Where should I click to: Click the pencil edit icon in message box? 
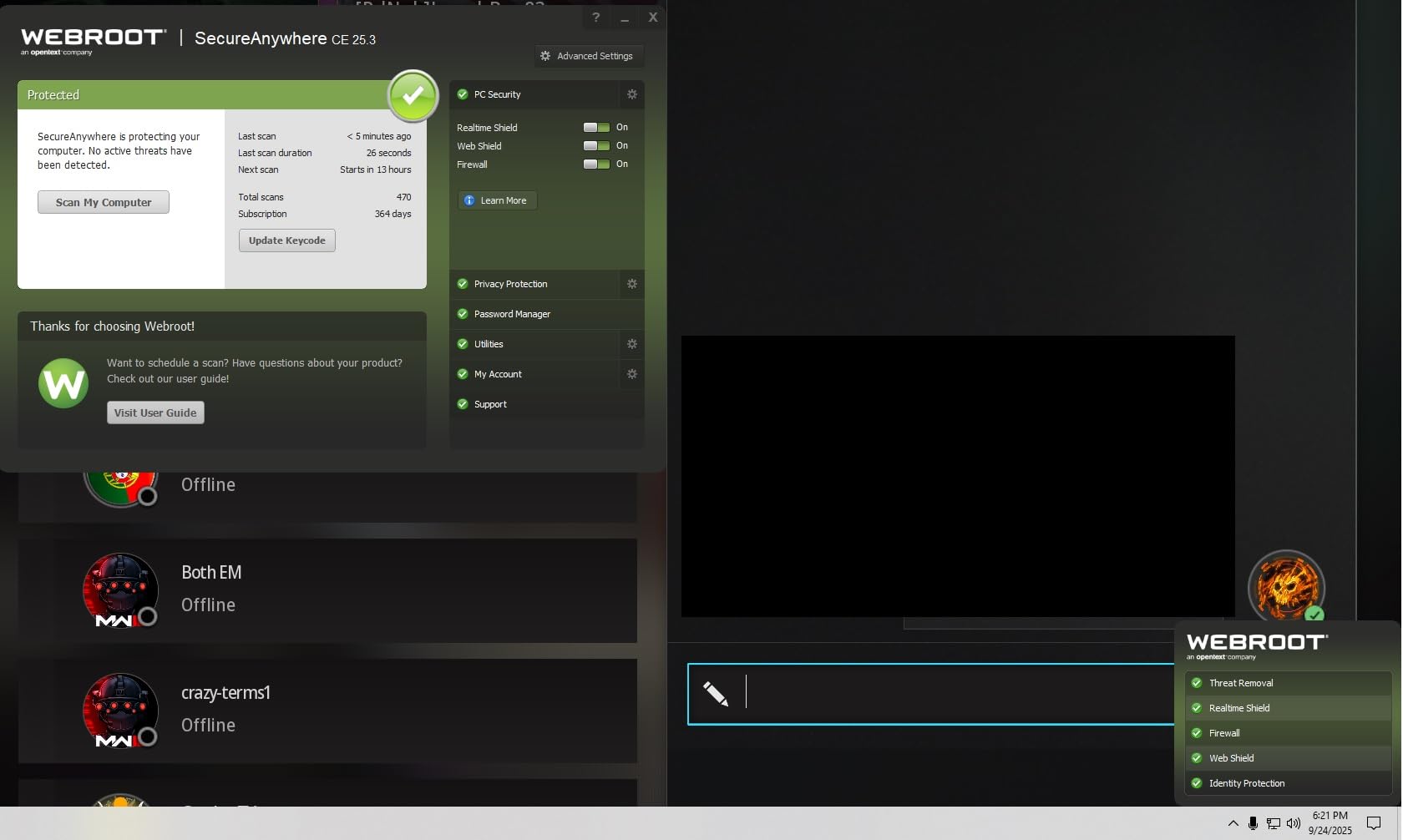pos(716,694)
